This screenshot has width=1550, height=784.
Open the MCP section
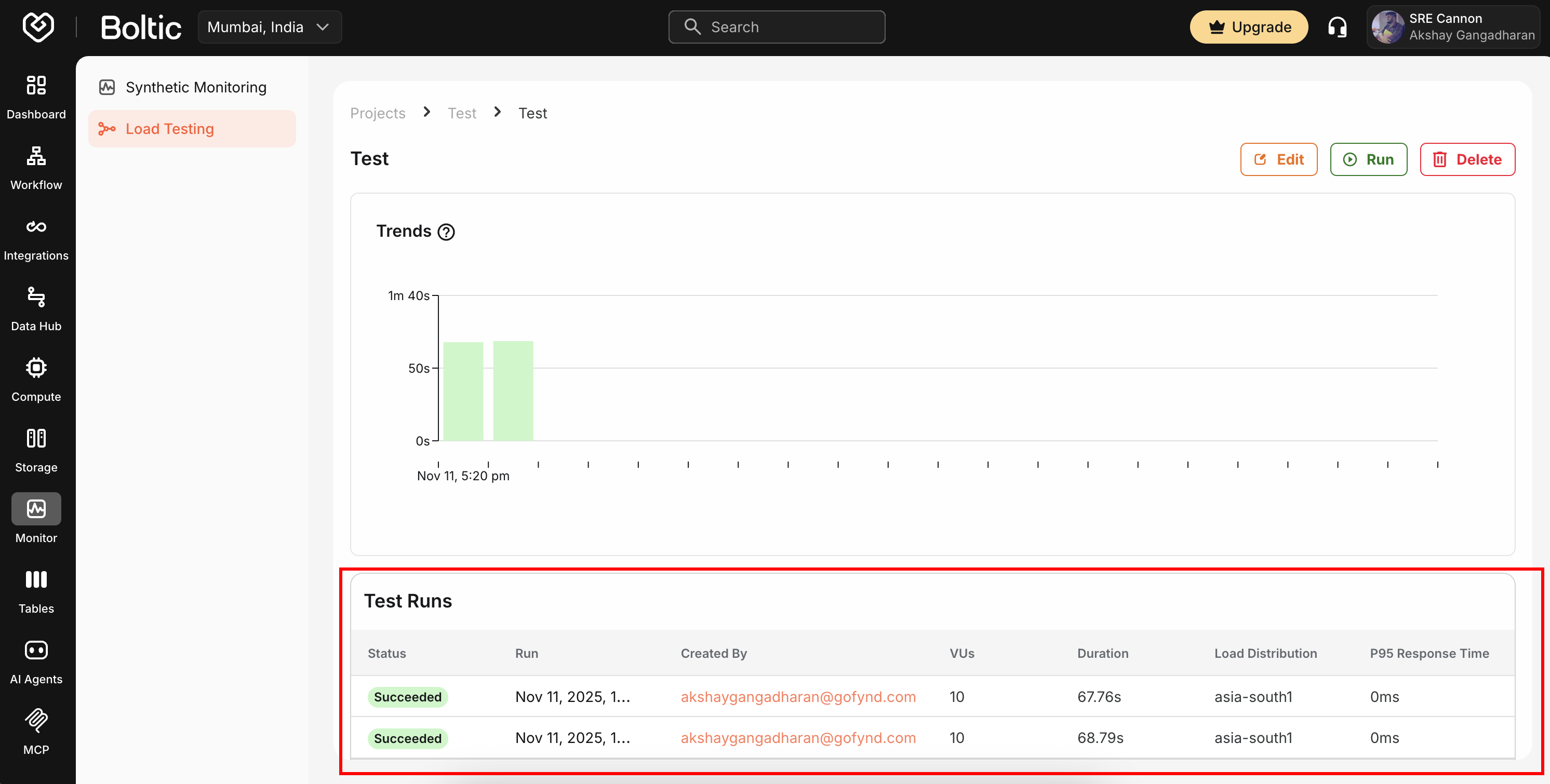coord(36,729)
